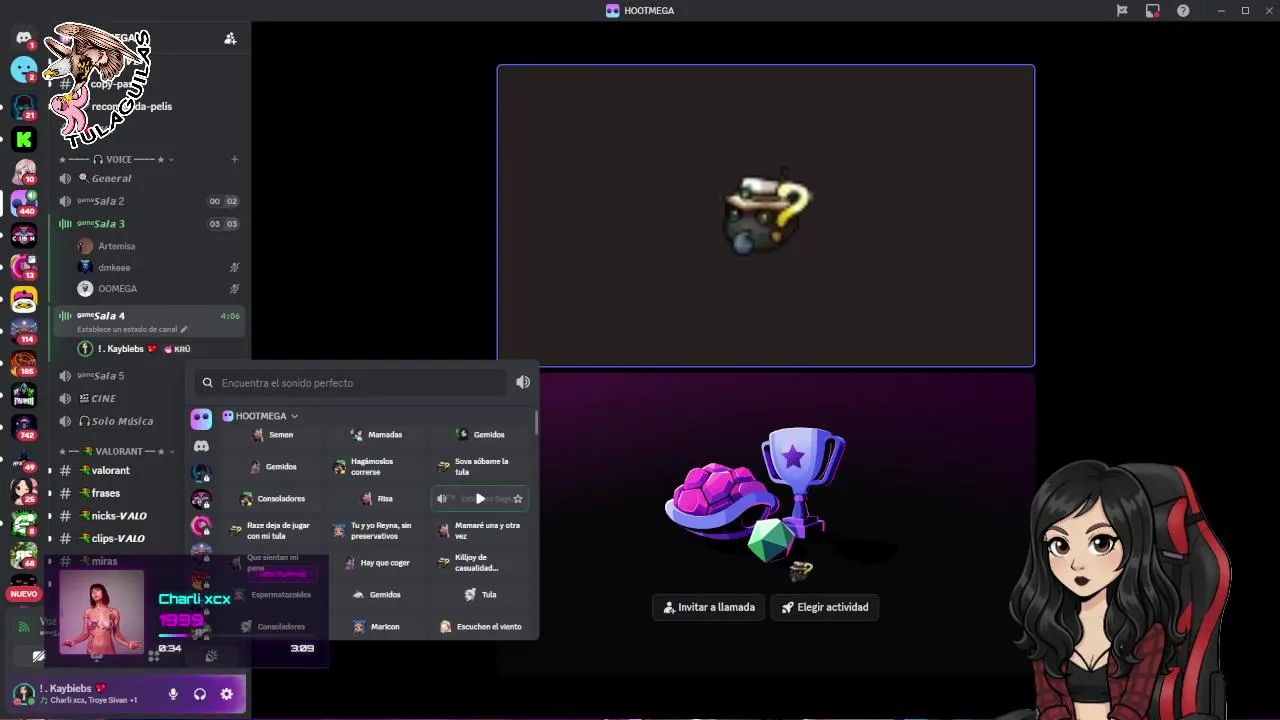Open the yellow duck server icon
Image resolution: width=1280 pixels, height=720 pixels.
(24, 299)
